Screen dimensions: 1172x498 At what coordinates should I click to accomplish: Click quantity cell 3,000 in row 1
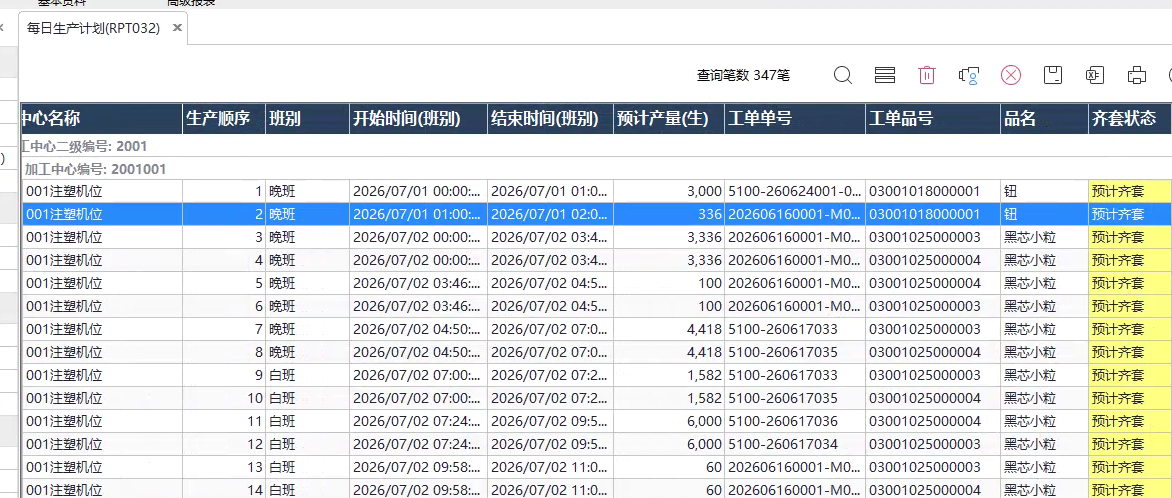669,191
